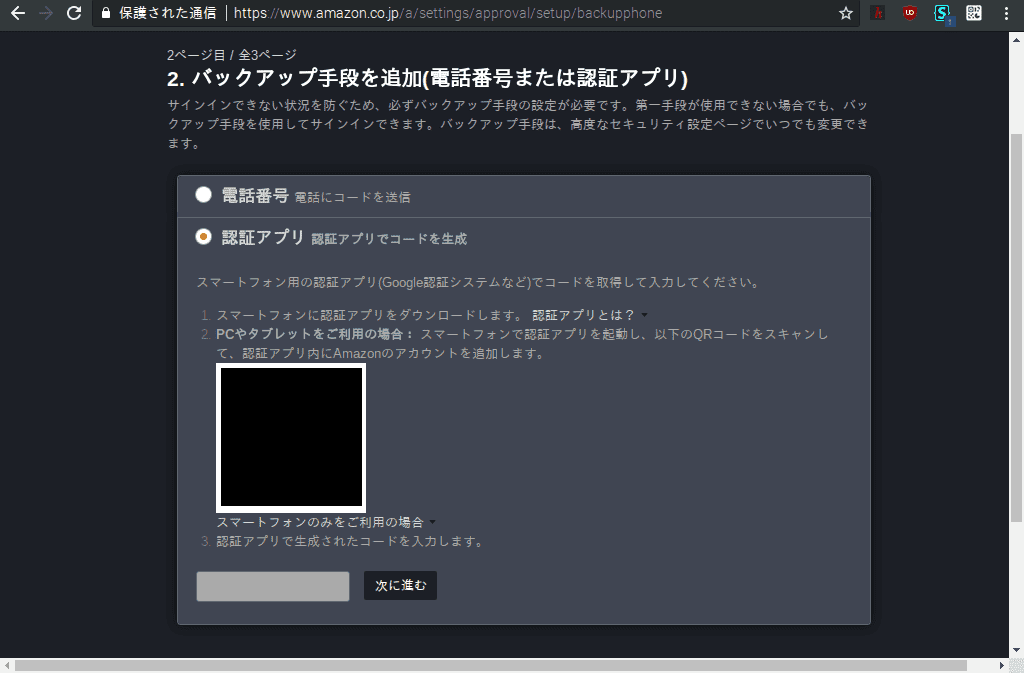Reload the Amazon settings page
1024x673 pixels.
(74, 13)
